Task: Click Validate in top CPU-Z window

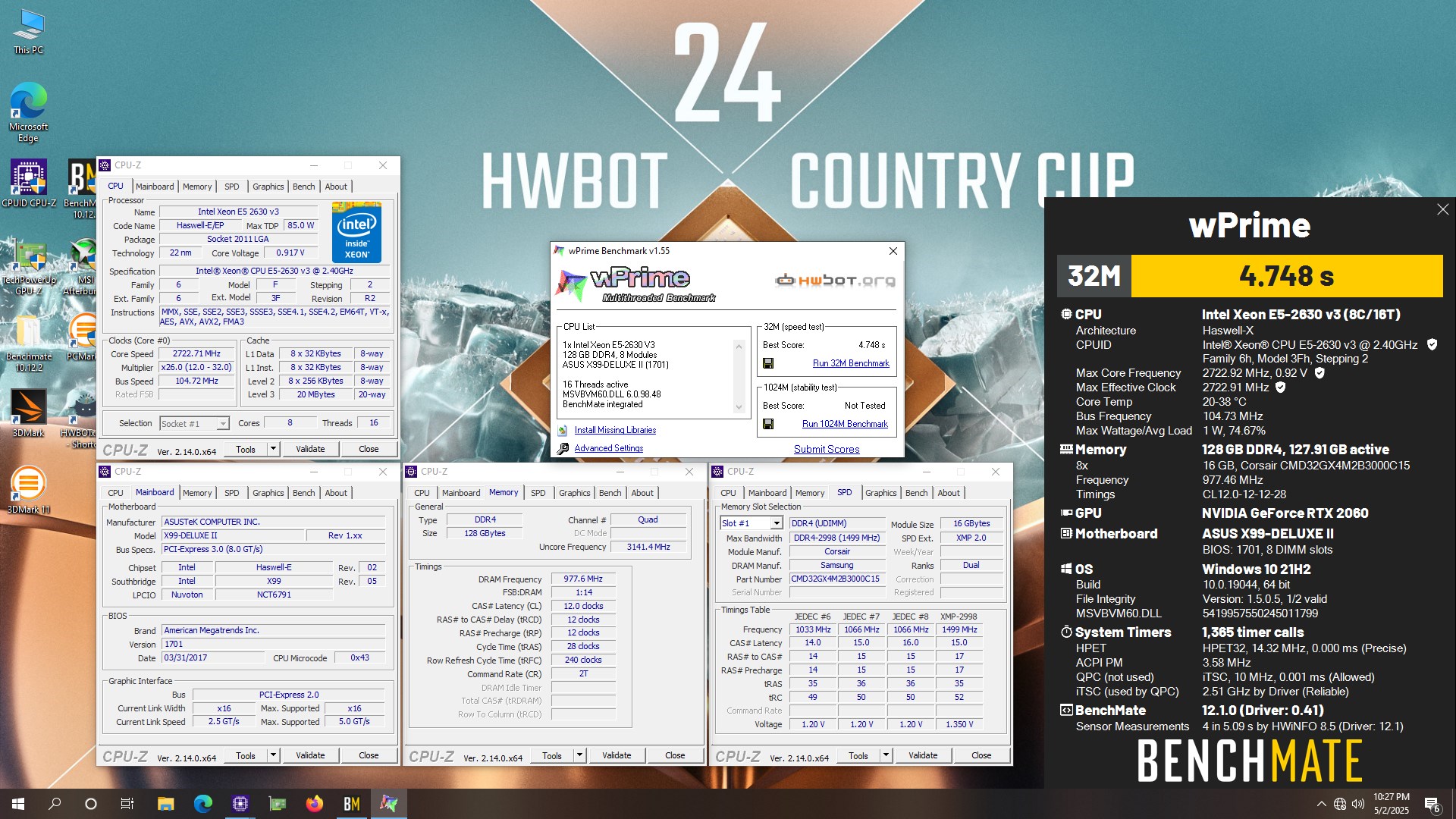Action: point(310,449)
